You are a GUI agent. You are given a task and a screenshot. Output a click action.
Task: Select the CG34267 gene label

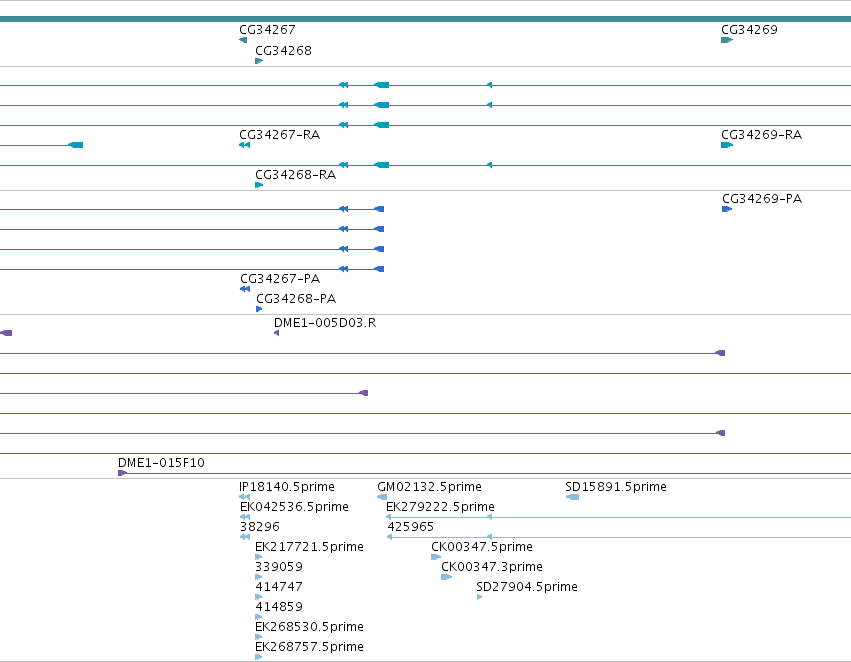click(x=267, y=30)
